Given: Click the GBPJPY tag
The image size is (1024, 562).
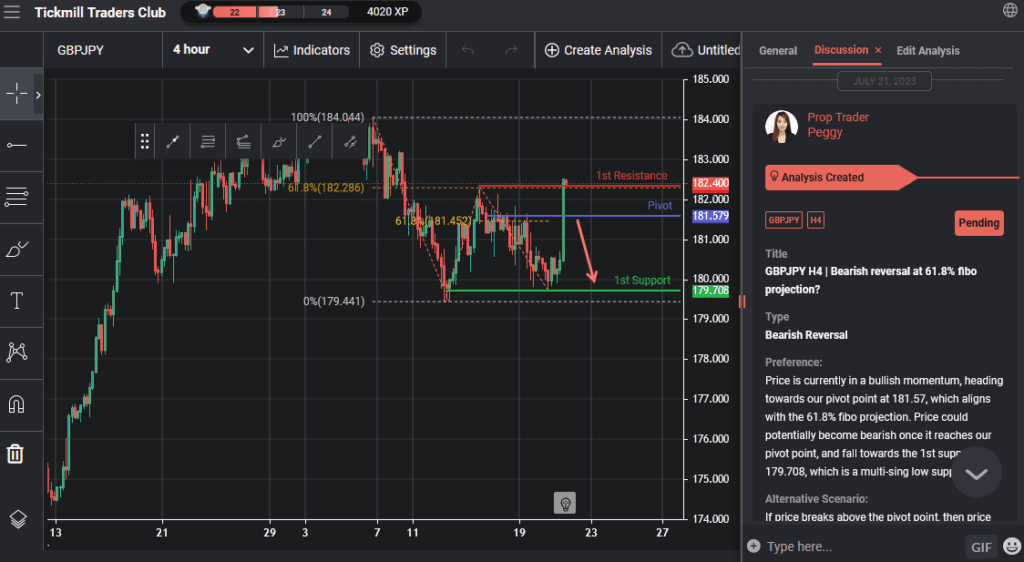Looking at the screenshot, I should tap(783, 220).
